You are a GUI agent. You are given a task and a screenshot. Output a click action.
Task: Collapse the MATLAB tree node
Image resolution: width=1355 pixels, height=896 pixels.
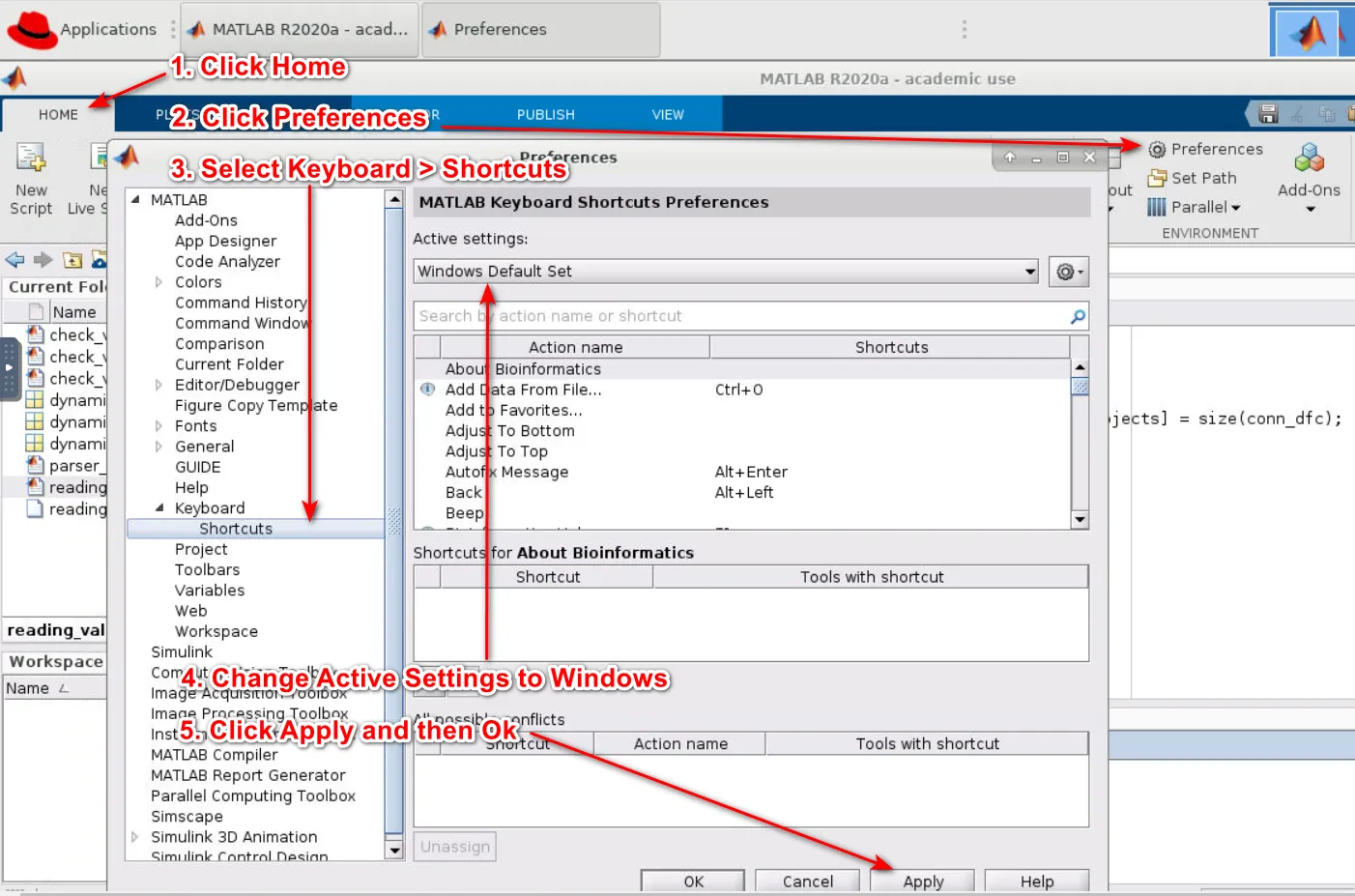pyautogui.click(x=134, y=200)
